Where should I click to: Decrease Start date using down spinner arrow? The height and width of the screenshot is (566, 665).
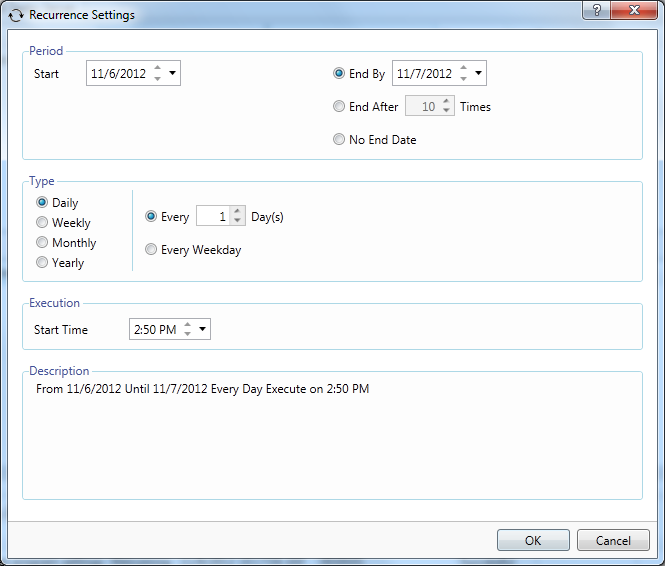pyautogui.click(x=157, y=78)
